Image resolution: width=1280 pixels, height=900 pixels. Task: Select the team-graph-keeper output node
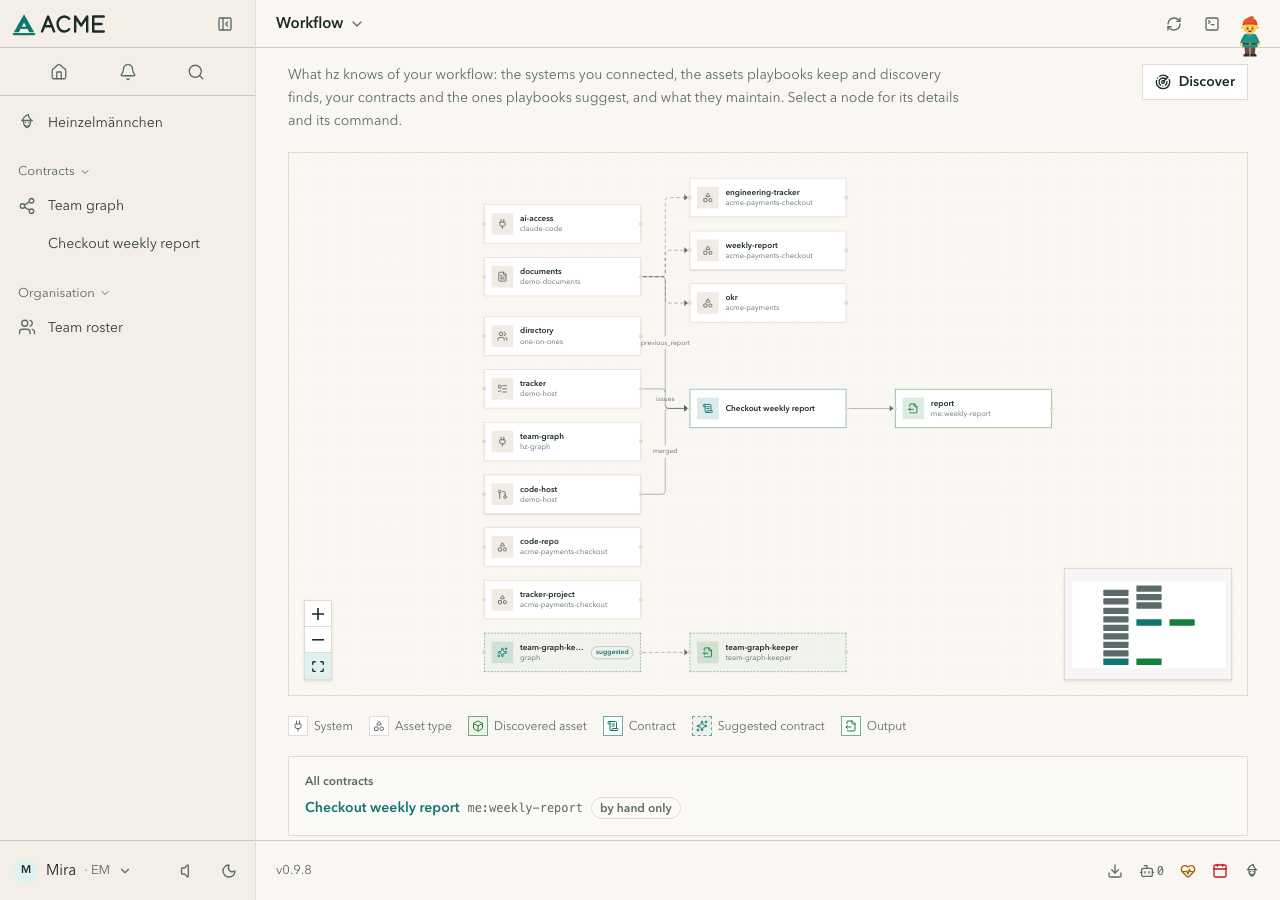click(768, 652)
